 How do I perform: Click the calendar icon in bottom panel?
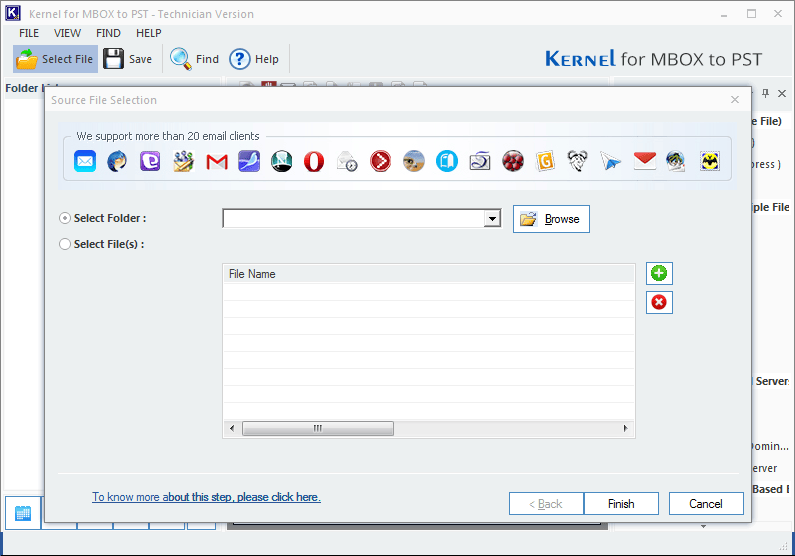(23, 513)
